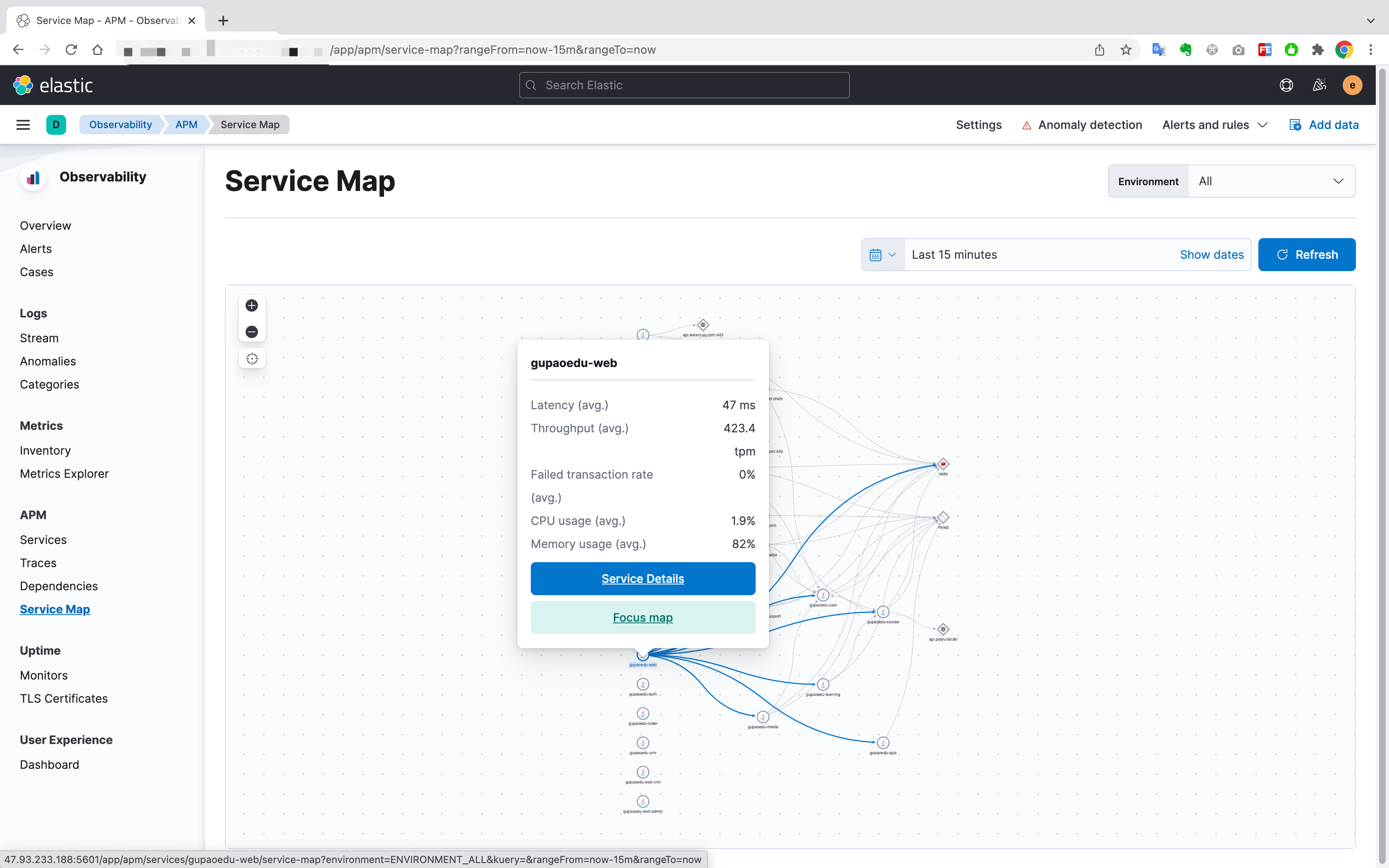Open Cases in the sidebar

36,272
